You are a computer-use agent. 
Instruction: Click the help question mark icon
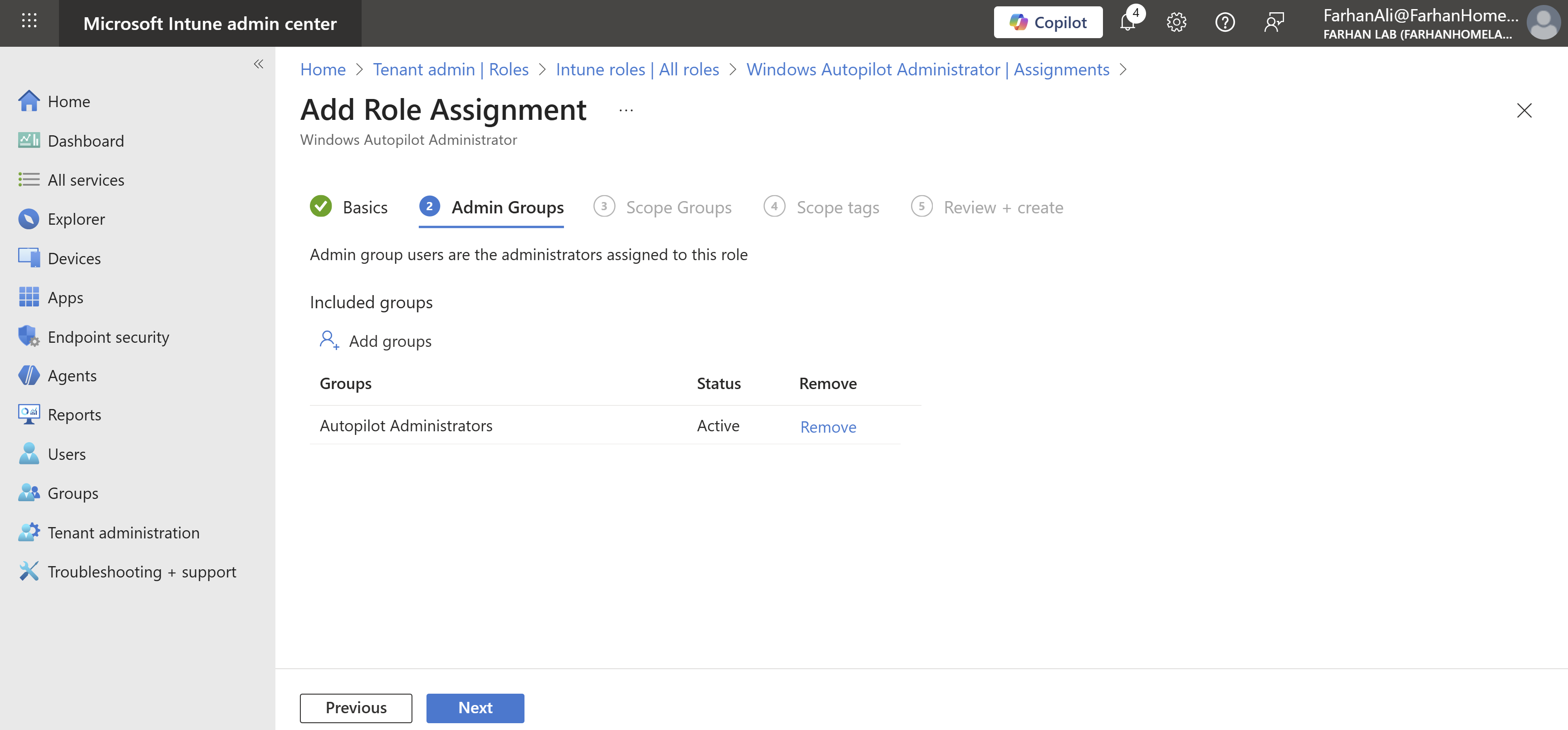[1225, 23]
